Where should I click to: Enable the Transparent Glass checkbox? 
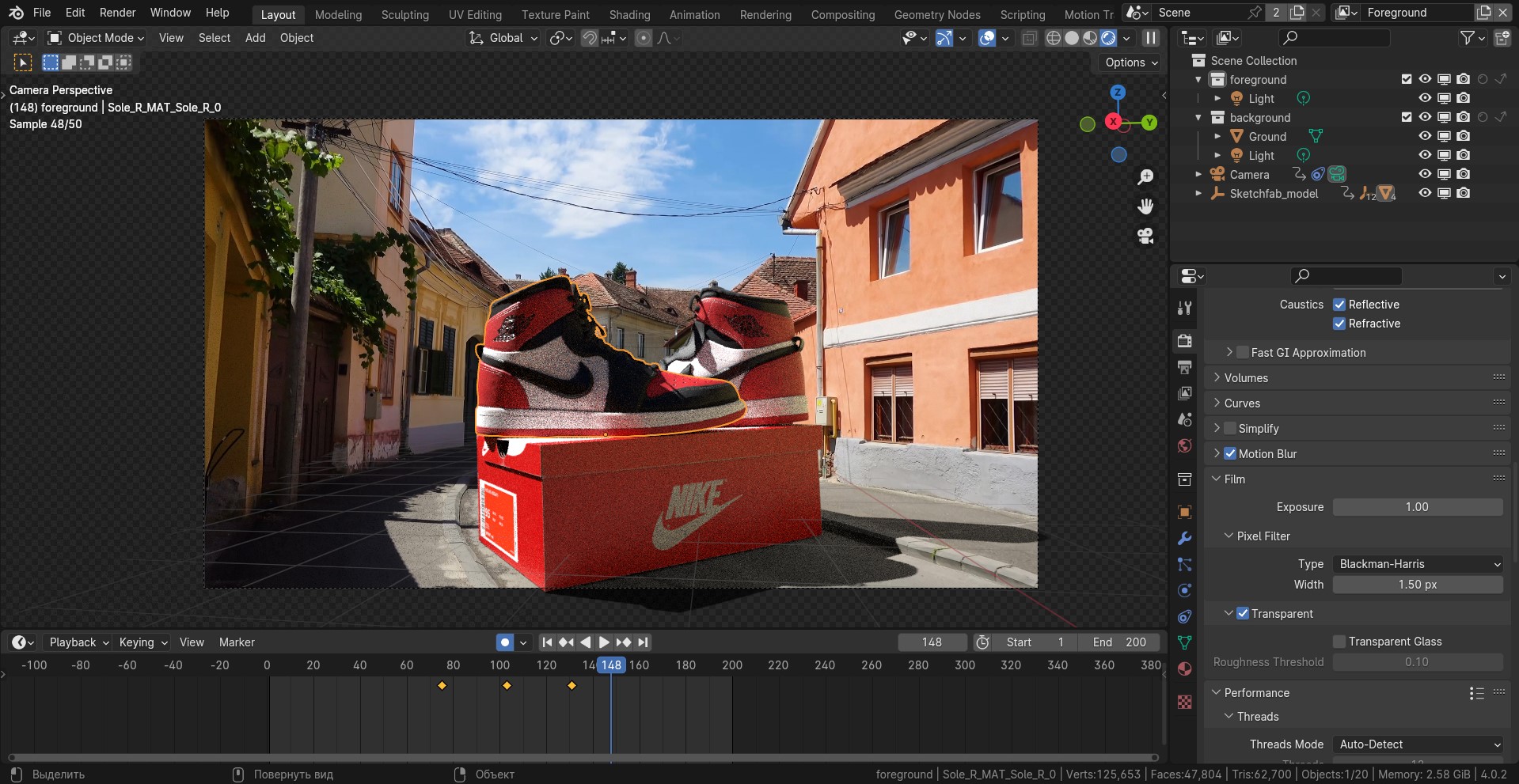[1339, 642]
